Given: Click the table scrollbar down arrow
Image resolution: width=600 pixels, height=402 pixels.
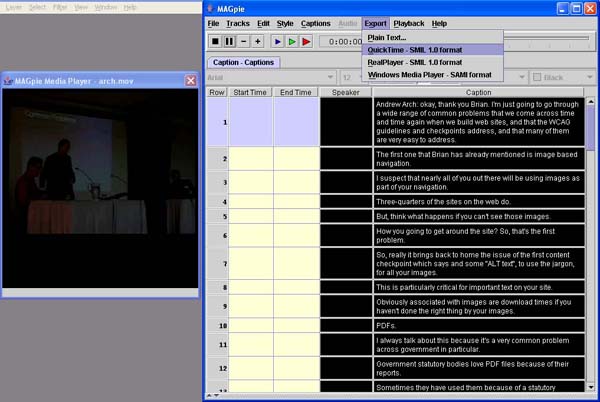Looking at the screenshot, I should (x=590, y=387).
